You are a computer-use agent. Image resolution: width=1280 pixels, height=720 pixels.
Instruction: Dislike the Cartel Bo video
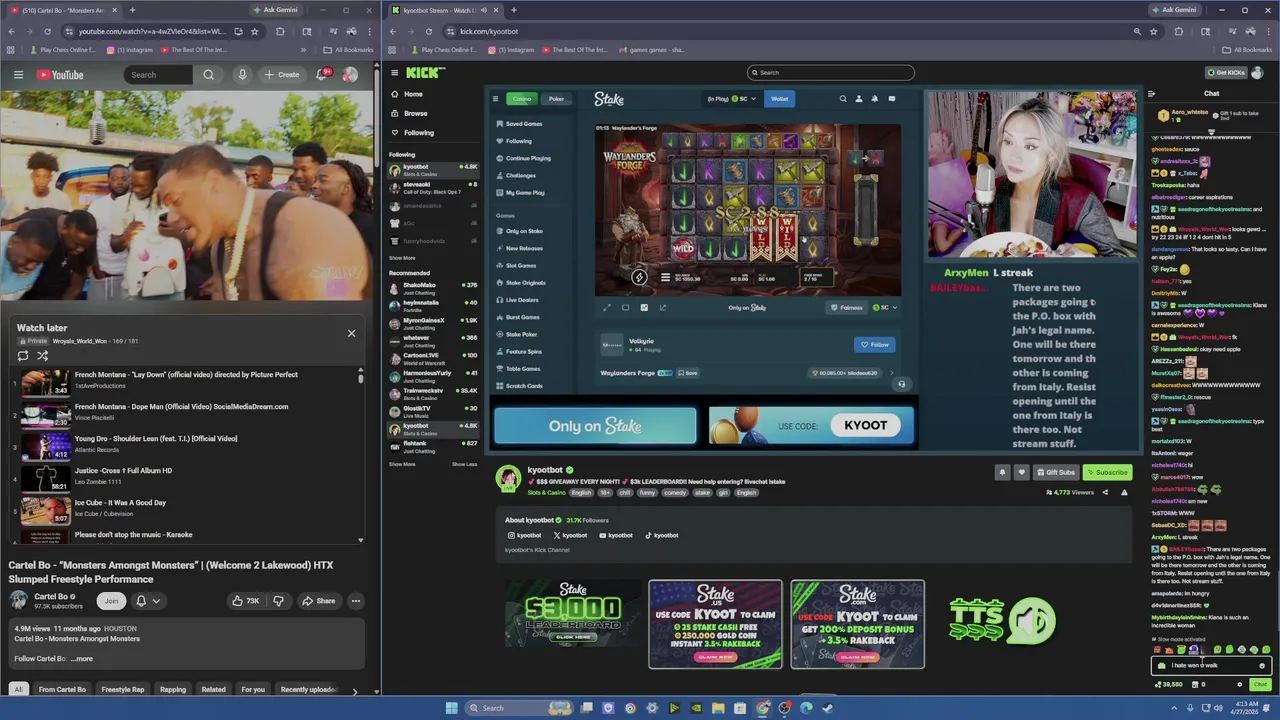279,601
